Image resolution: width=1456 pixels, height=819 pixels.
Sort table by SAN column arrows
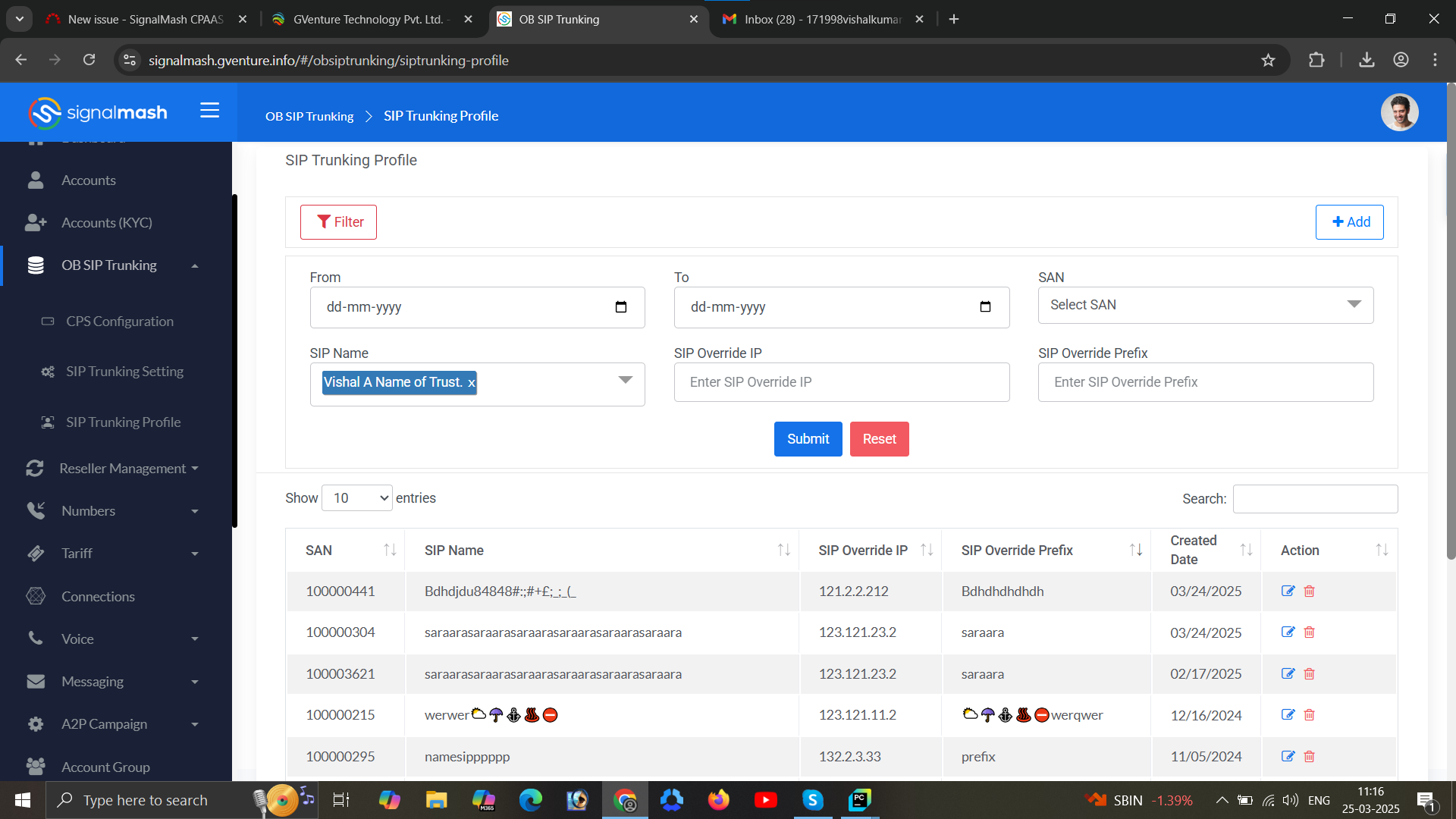coord(390,550)
